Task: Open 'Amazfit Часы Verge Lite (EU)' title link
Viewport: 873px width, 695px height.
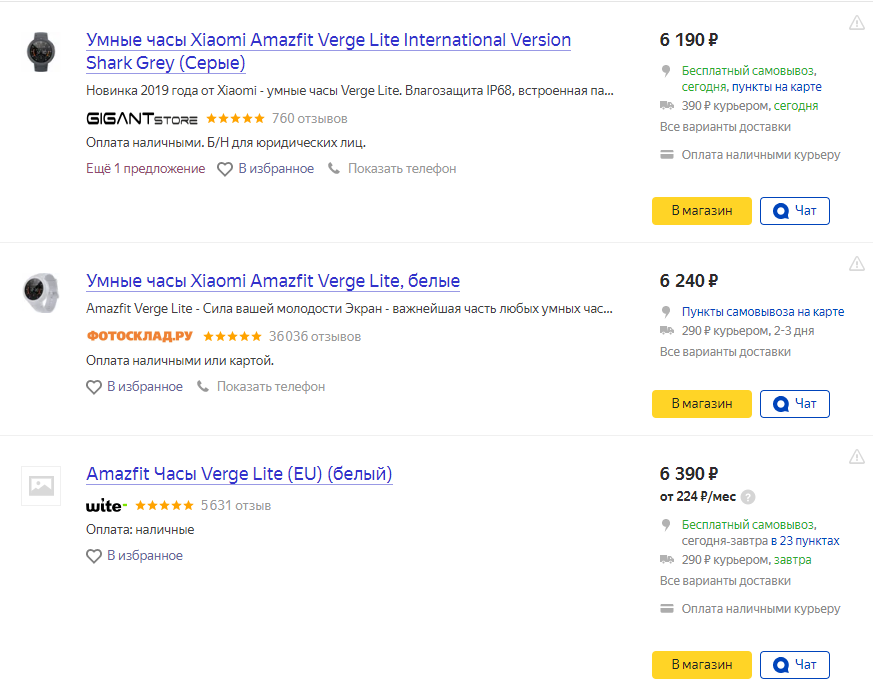Action: tap(239, 474)
